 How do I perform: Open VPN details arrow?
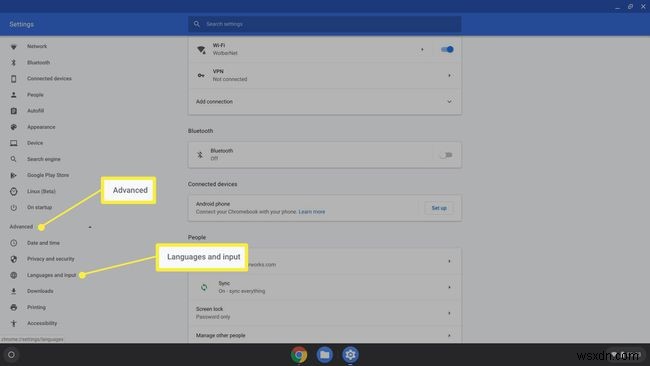pos(449,75)
